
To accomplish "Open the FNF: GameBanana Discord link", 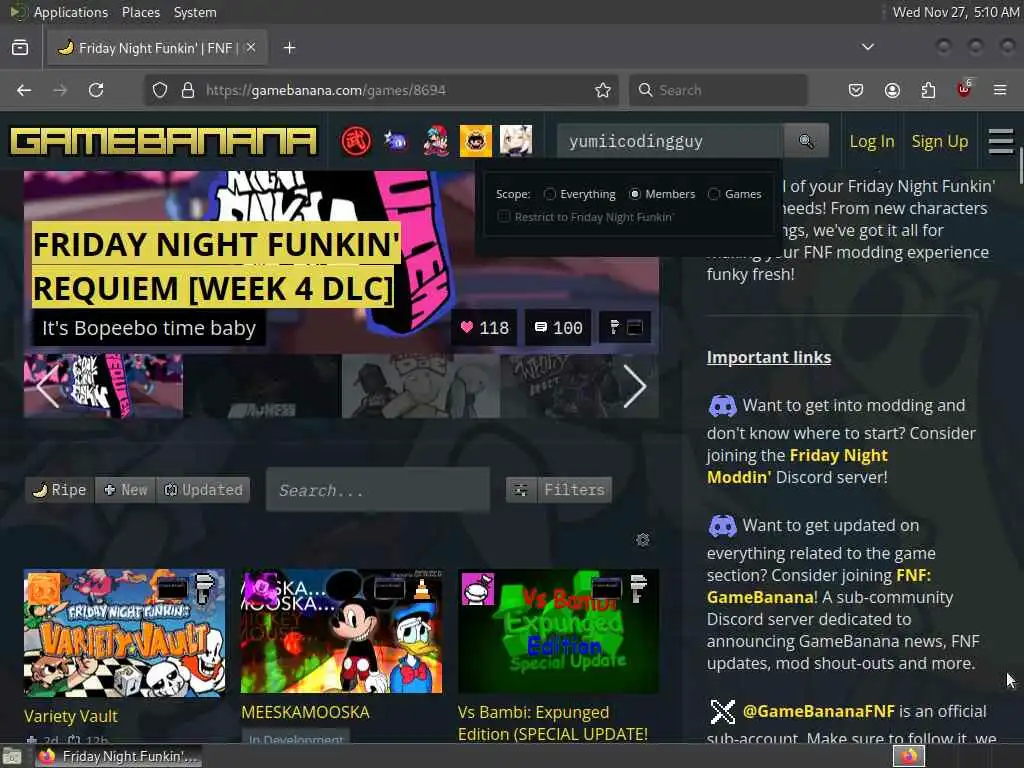I will point(819,586).
